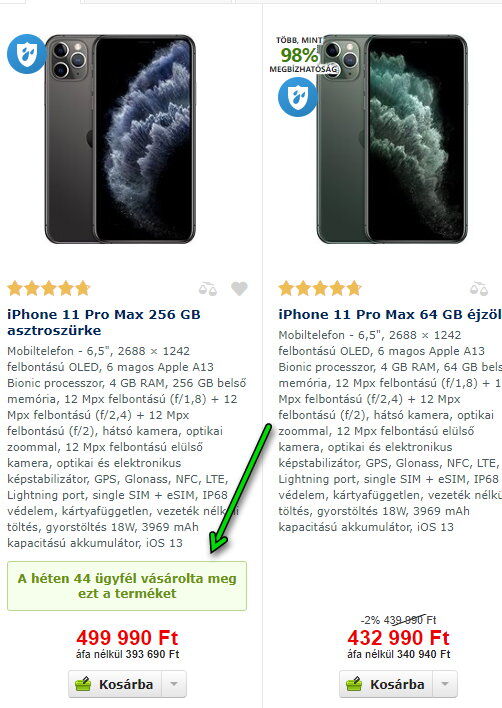Click basket icon on first Kosárba button
This screenshot has height=708, width=502.
[84, 684]
